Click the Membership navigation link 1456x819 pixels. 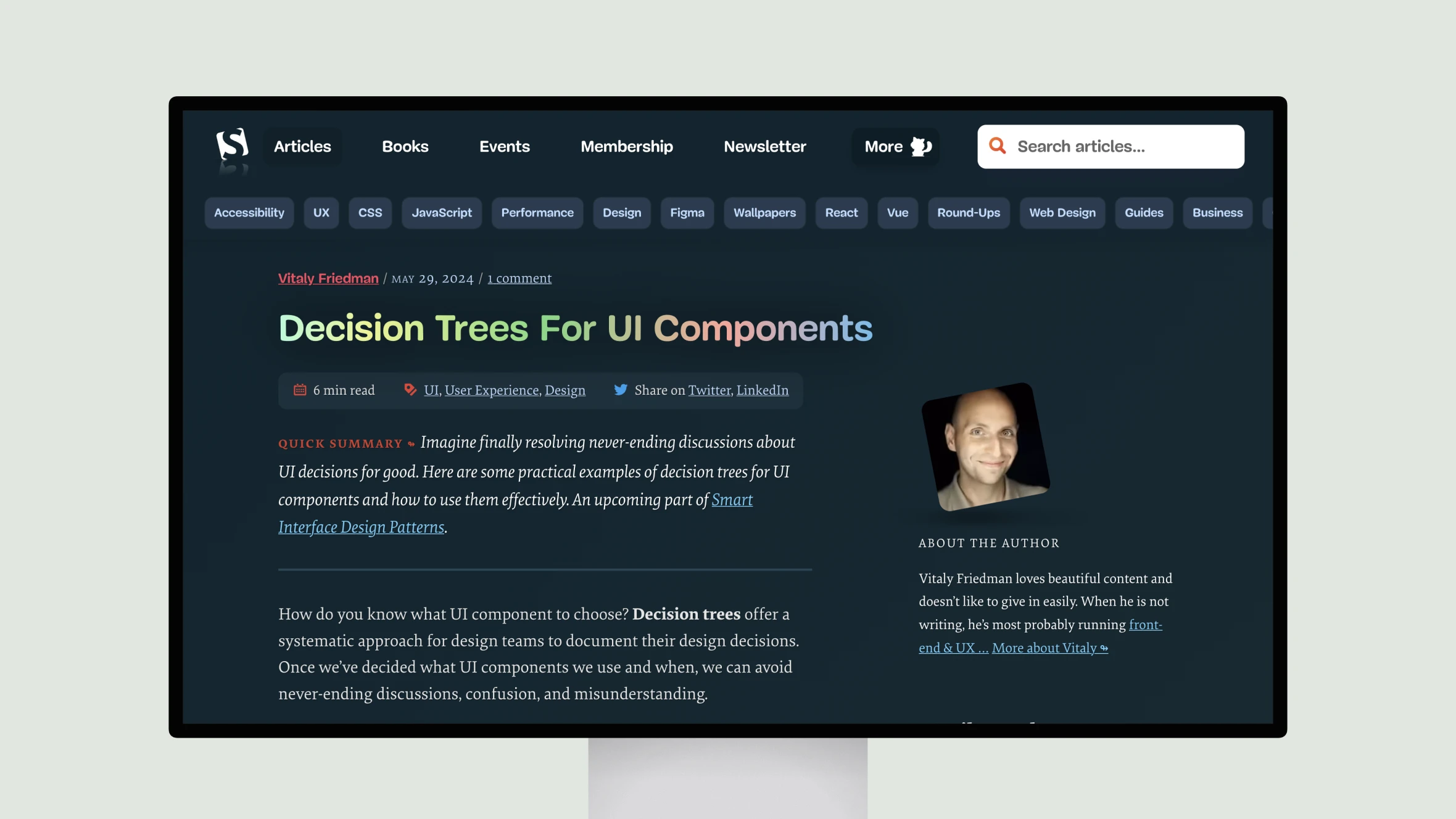pyautogui.click(x=626, y=146)
